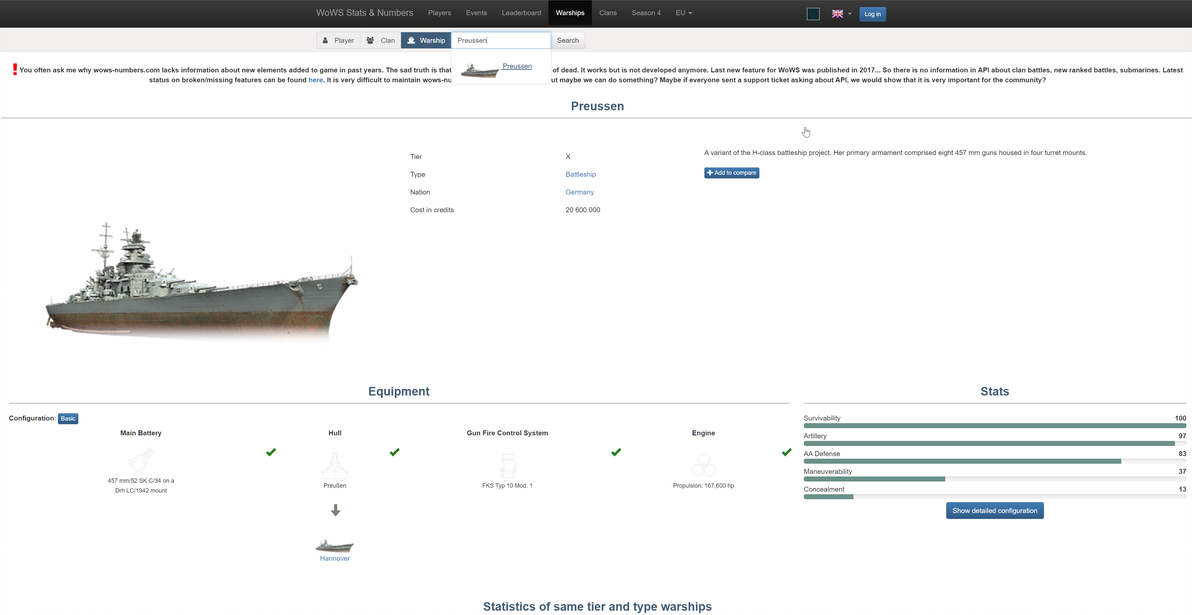Click the Add to compare button

click(731, 173)
